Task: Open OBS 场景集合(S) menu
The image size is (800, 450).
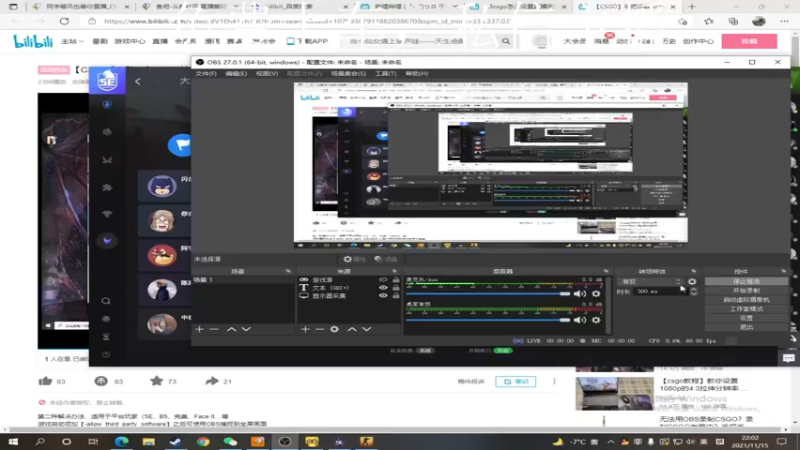Action: click(348, 73)
